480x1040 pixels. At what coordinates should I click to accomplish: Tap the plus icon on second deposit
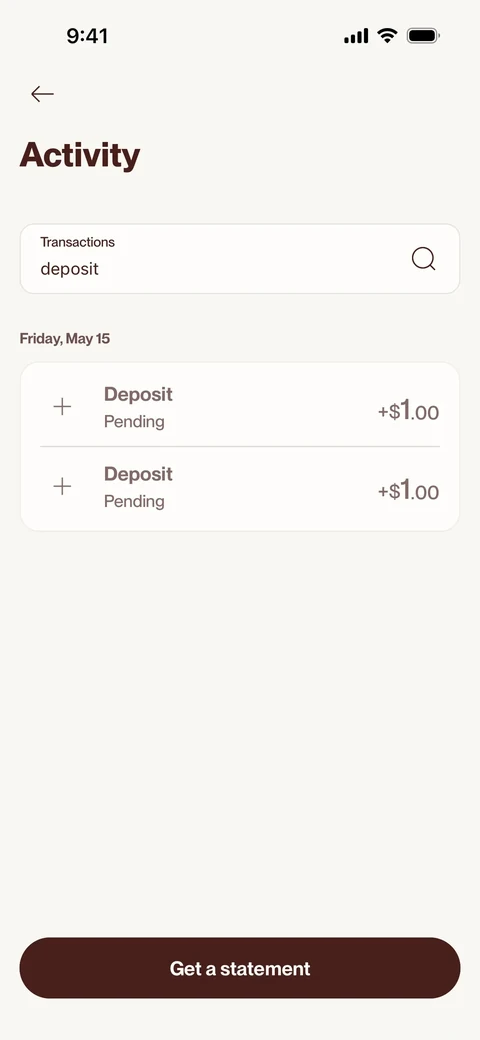[x=62, y=487]
